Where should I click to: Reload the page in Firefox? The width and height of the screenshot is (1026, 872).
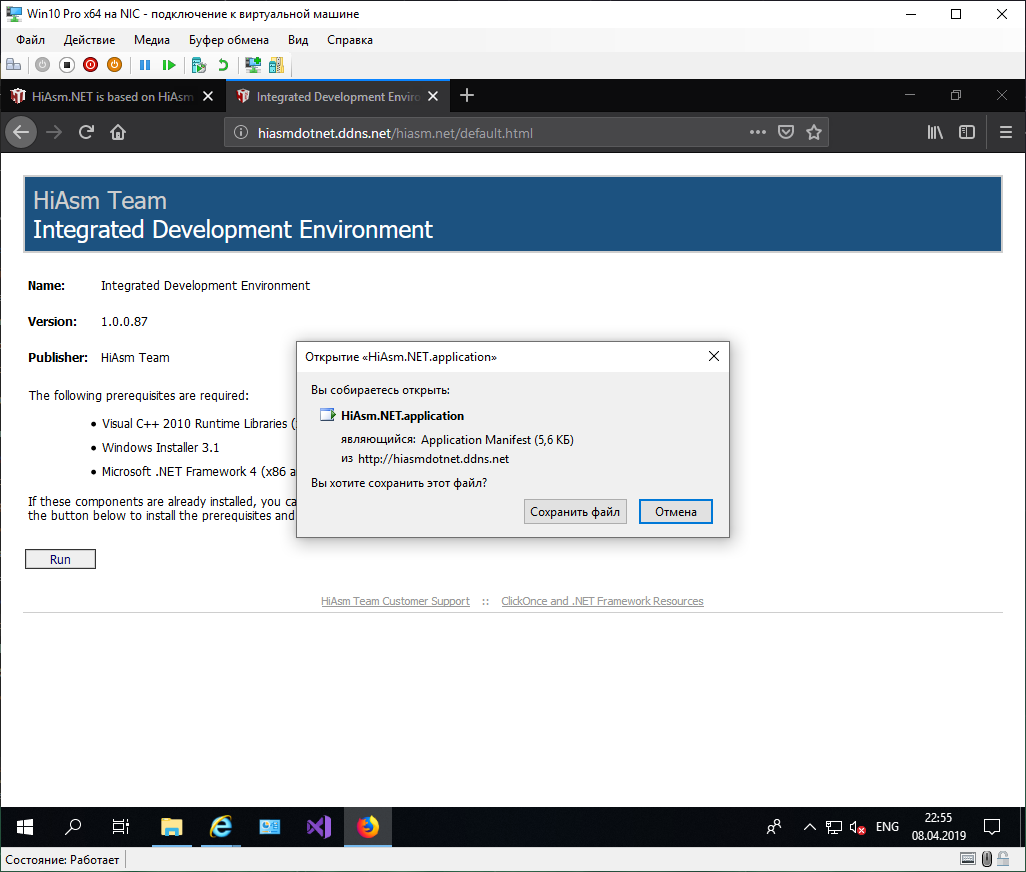tap(86, 132)
